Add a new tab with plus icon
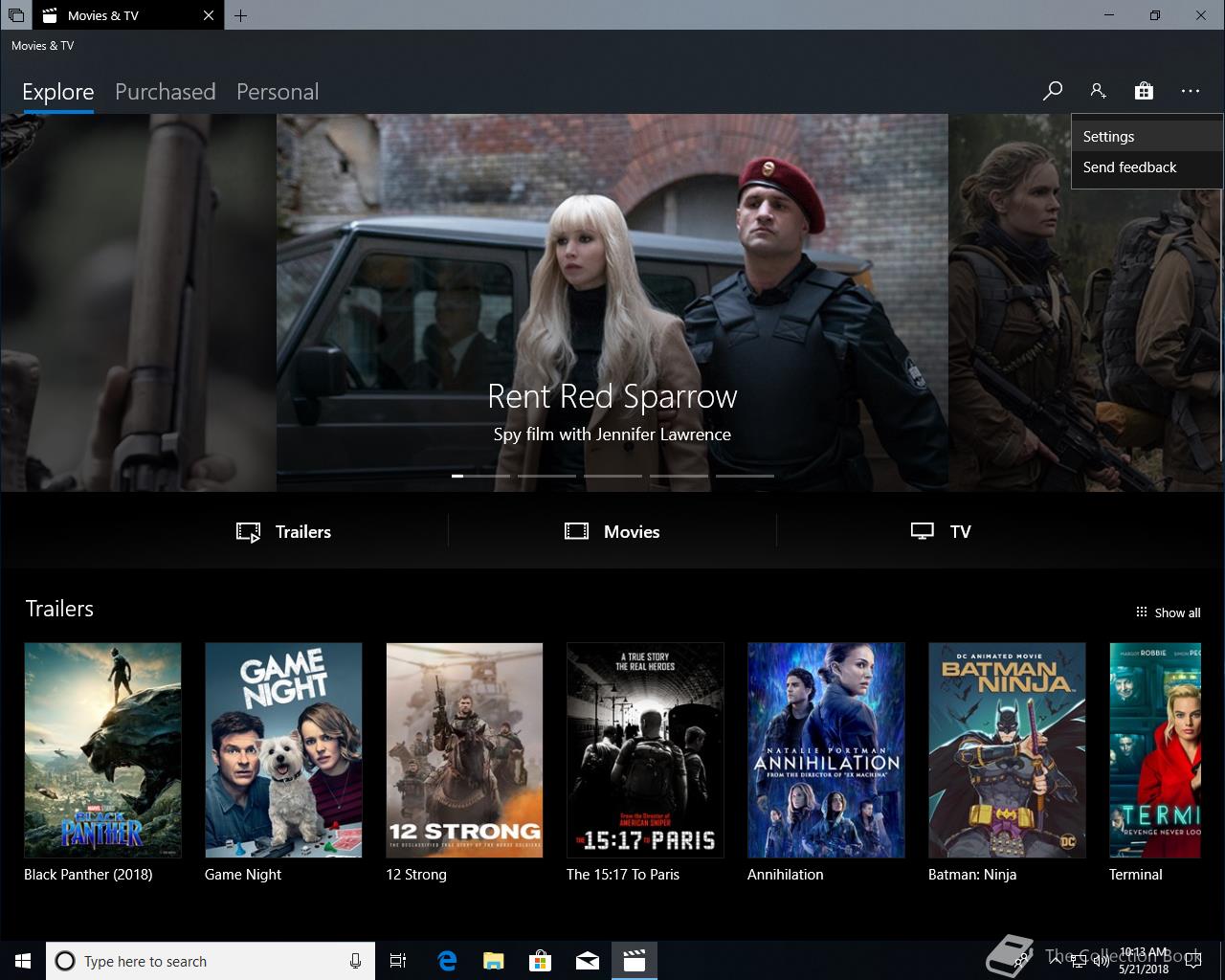 coord(240,15)
